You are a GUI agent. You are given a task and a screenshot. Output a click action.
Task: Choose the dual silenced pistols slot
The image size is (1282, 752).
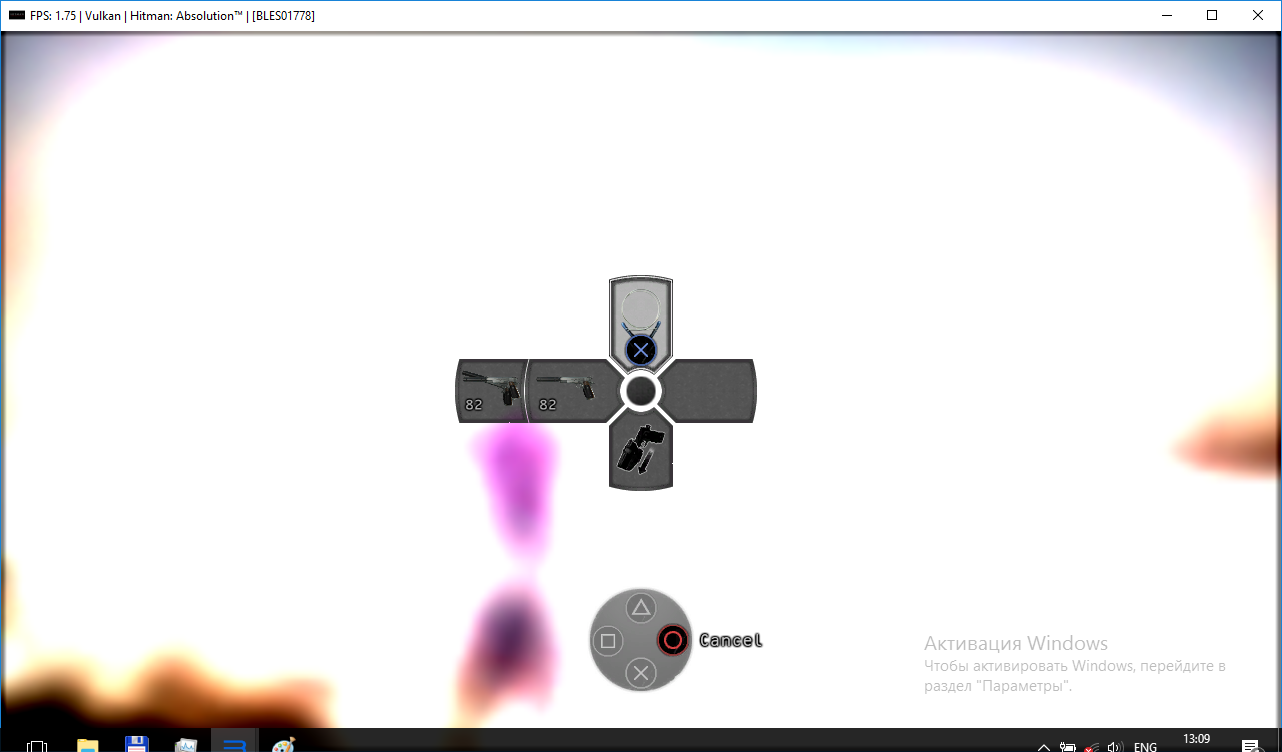point(491,391)
